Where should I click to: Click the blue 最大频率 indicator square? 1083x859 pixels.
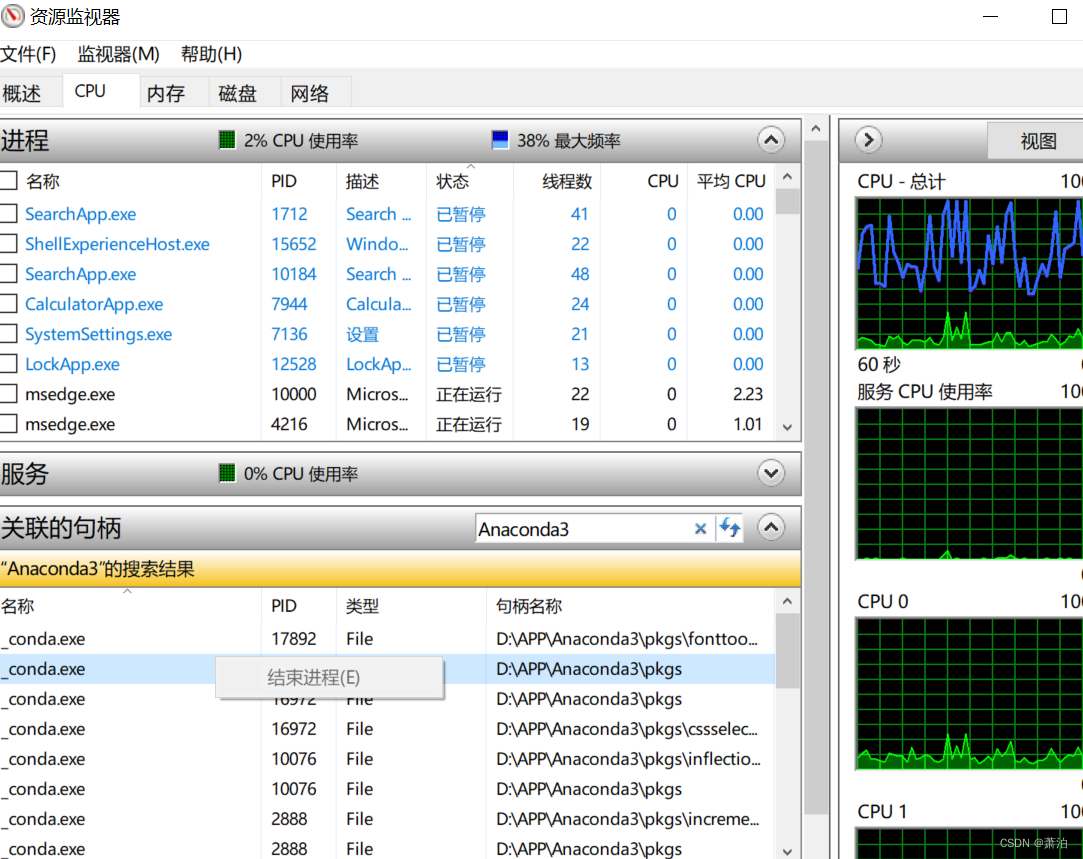pyautogui.click(x=499, y=140)
